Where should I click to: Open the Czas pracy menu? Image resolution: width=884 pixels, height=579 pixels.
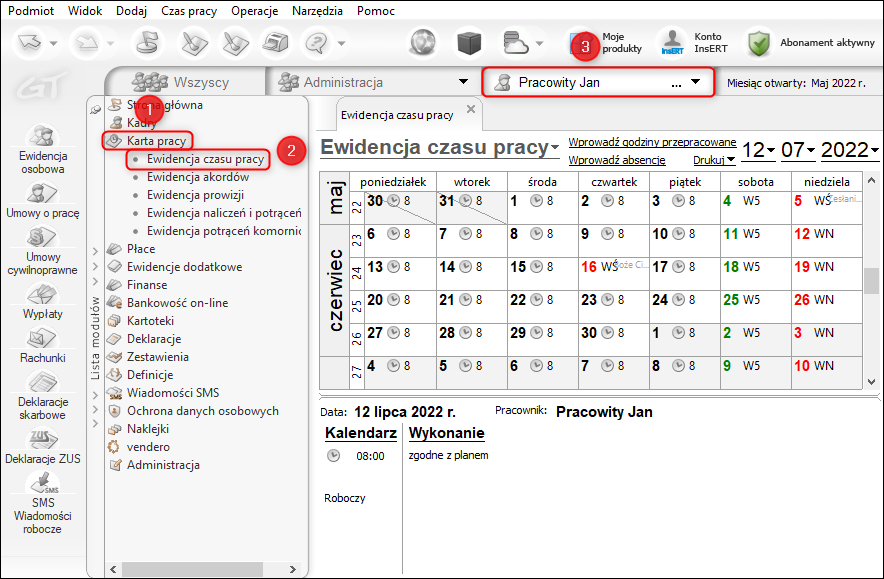[x=189, y=11]
